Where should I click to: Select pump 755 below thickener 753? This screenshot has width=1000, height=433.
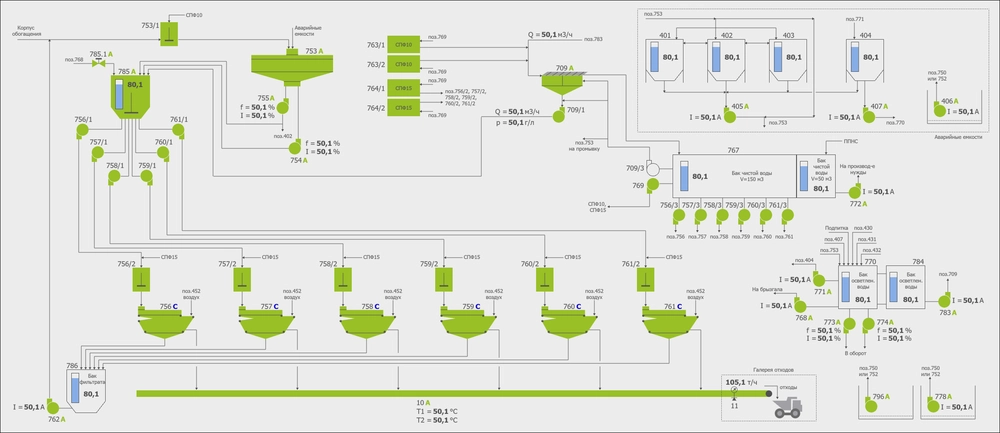pos(282,106)
